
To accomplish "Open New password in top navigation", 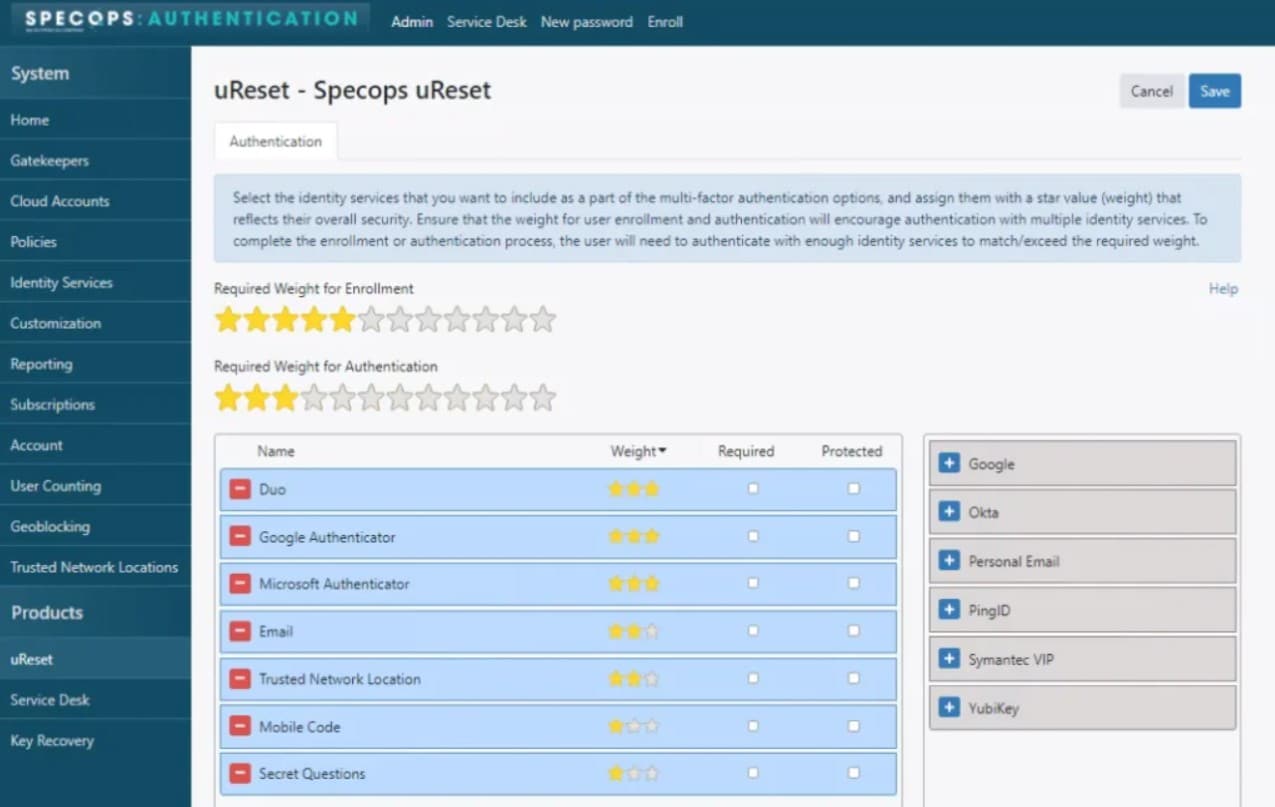I will tap(587, 22).
